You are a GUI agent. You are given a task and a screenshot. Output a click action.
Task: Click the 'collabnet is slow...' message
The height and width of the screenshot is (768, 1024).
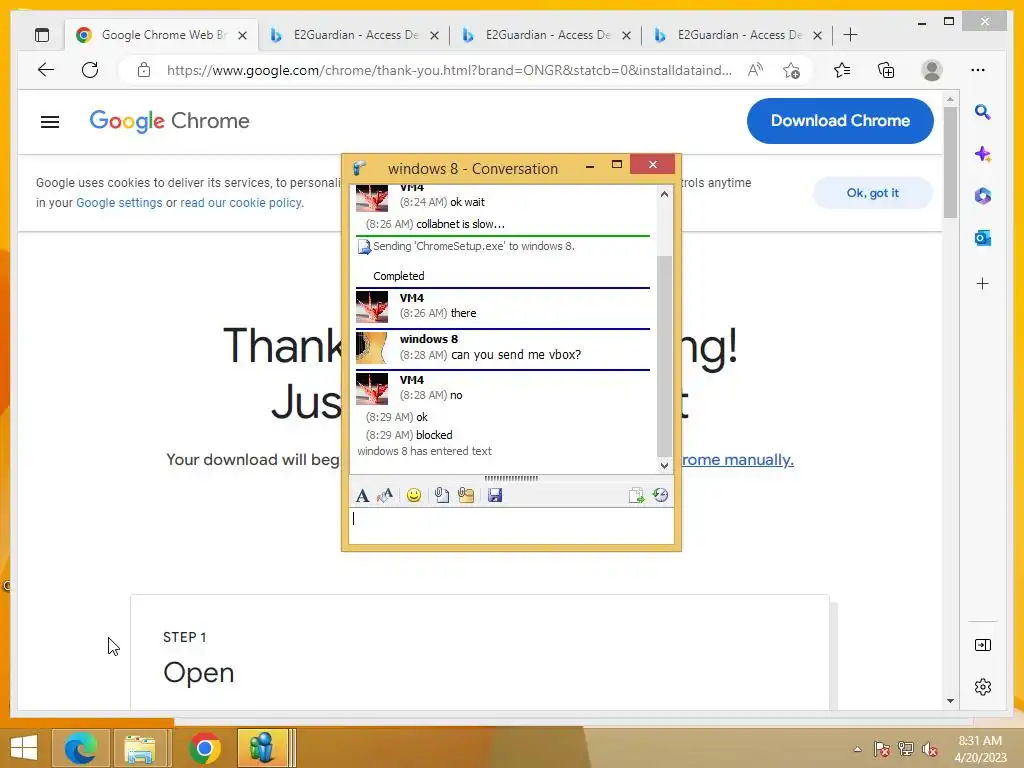460,225
